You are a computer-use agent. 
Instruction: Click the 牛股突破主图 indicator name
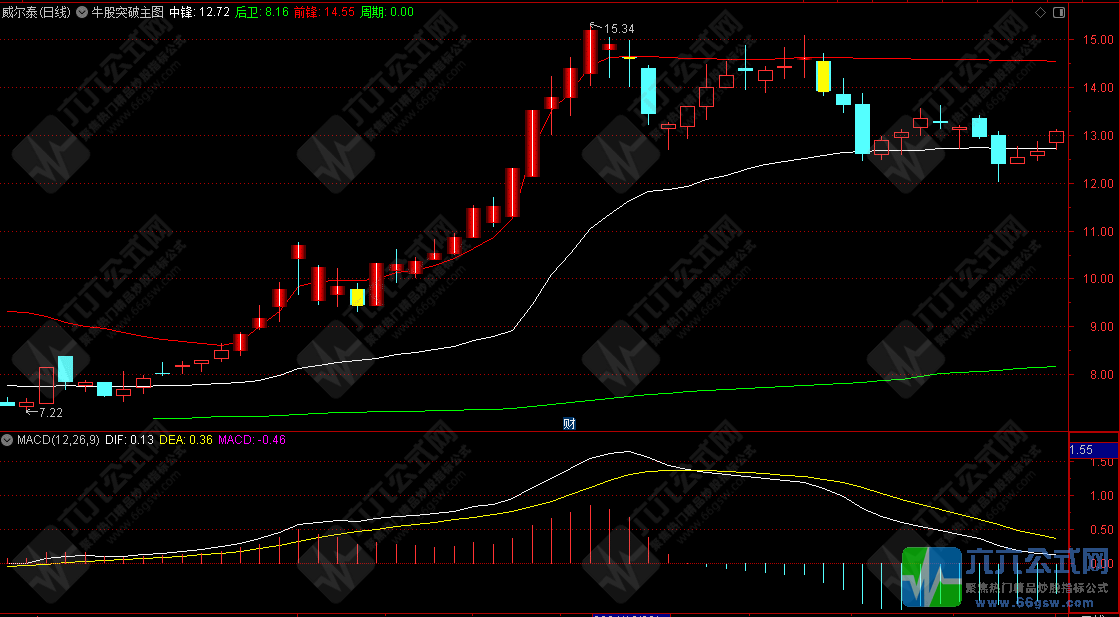tap(129, 11)
